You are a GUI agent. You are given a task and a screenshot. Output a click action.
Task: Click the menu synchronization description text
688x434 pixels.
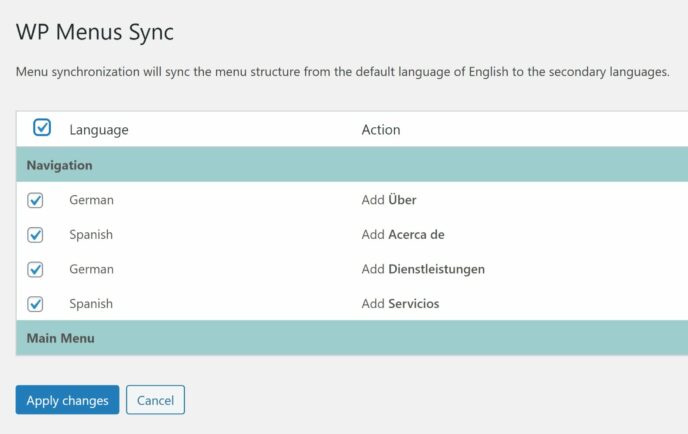click(343, 72)
